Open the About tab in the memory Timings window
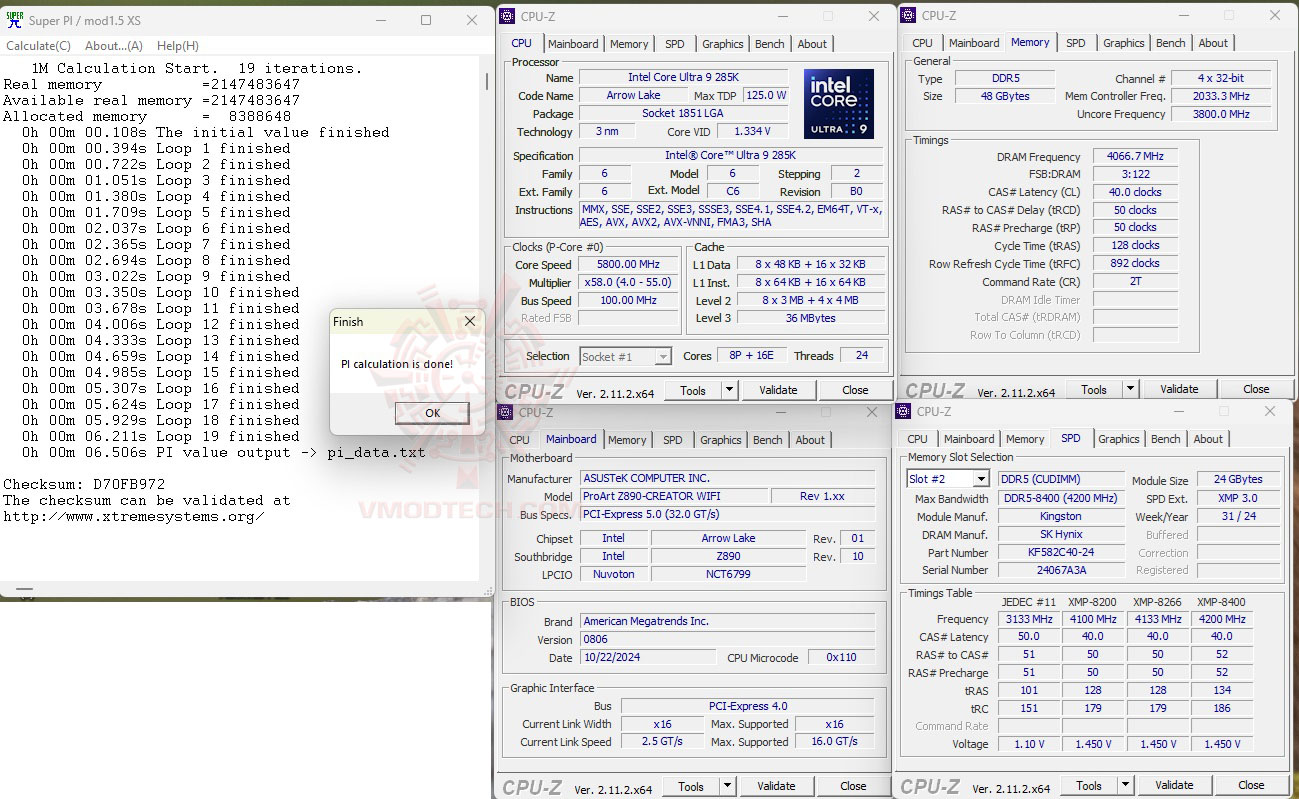This screenshot has width=1299, height=799. click(1213, 43)
